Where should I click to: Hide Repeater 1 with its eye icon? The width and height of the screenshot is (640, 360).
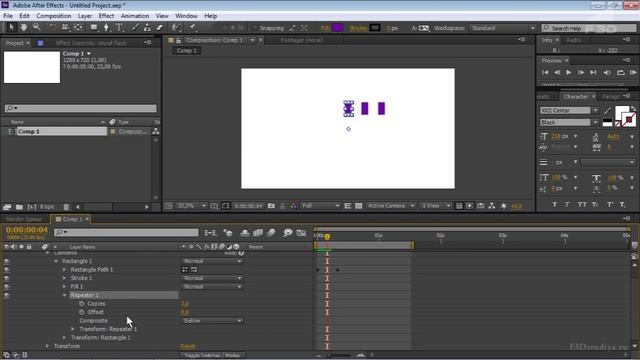(7, 295)
